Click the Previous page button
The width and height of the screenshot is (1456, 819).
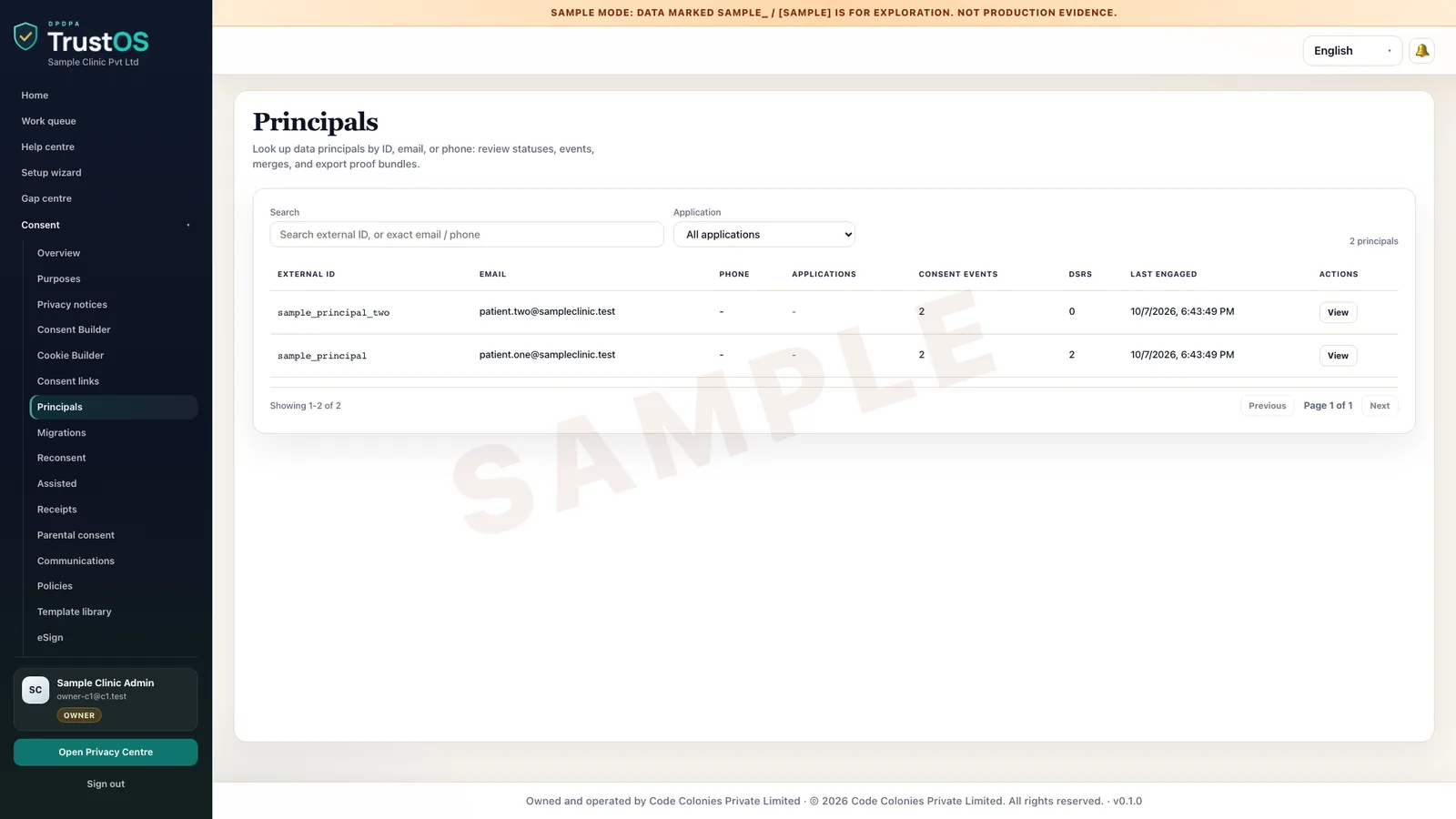tap(1267, 406)
